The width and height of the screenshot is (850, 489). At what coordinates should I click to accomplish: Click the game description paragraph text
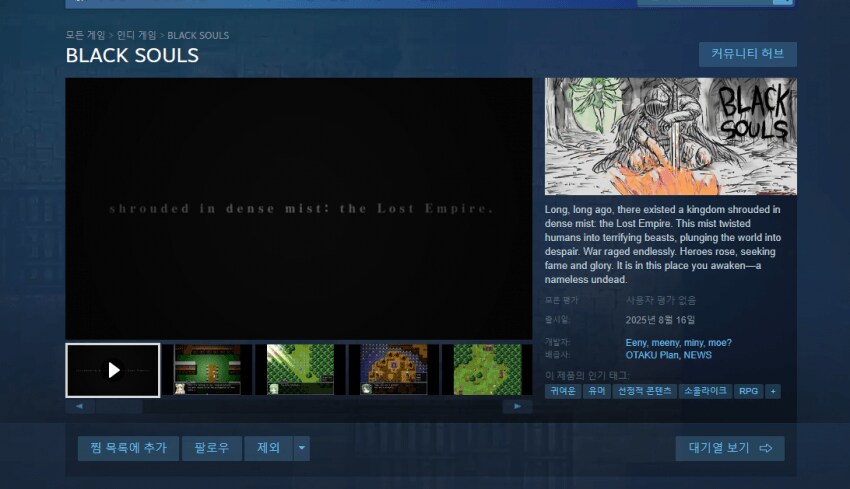pos(663,244)
